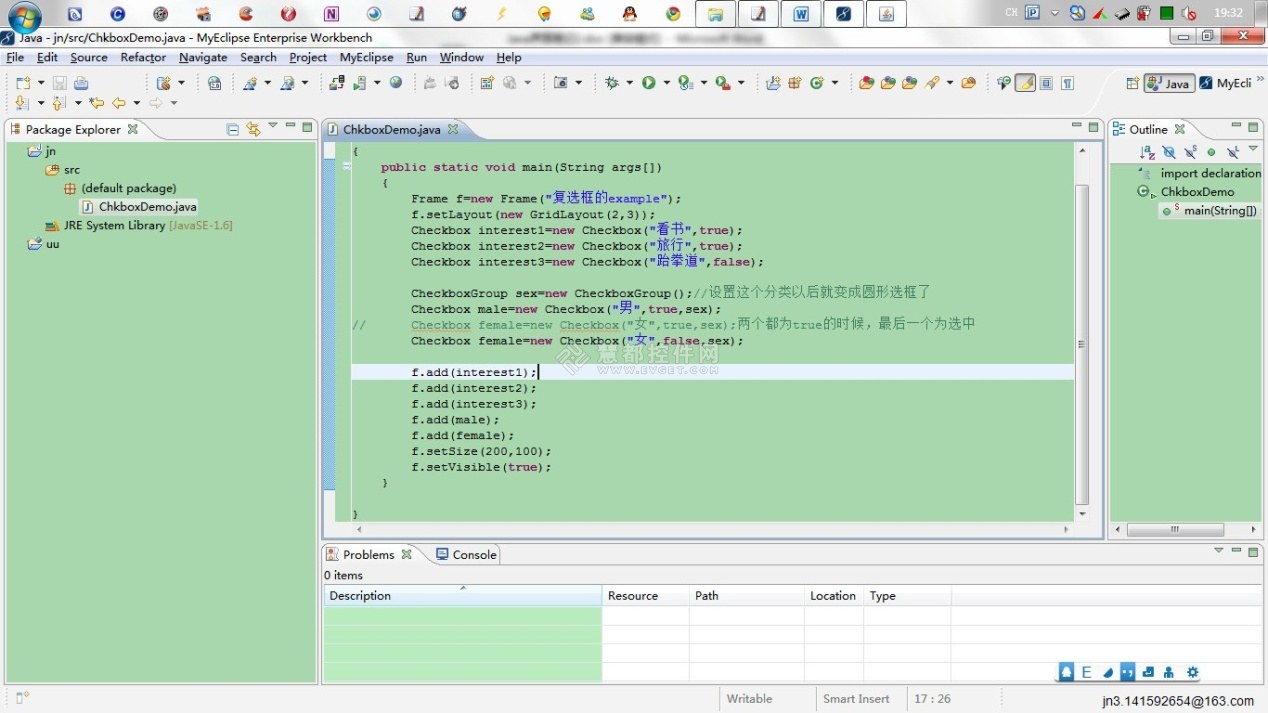Toggle Hide Fields in Outline view

[1168, 152]
